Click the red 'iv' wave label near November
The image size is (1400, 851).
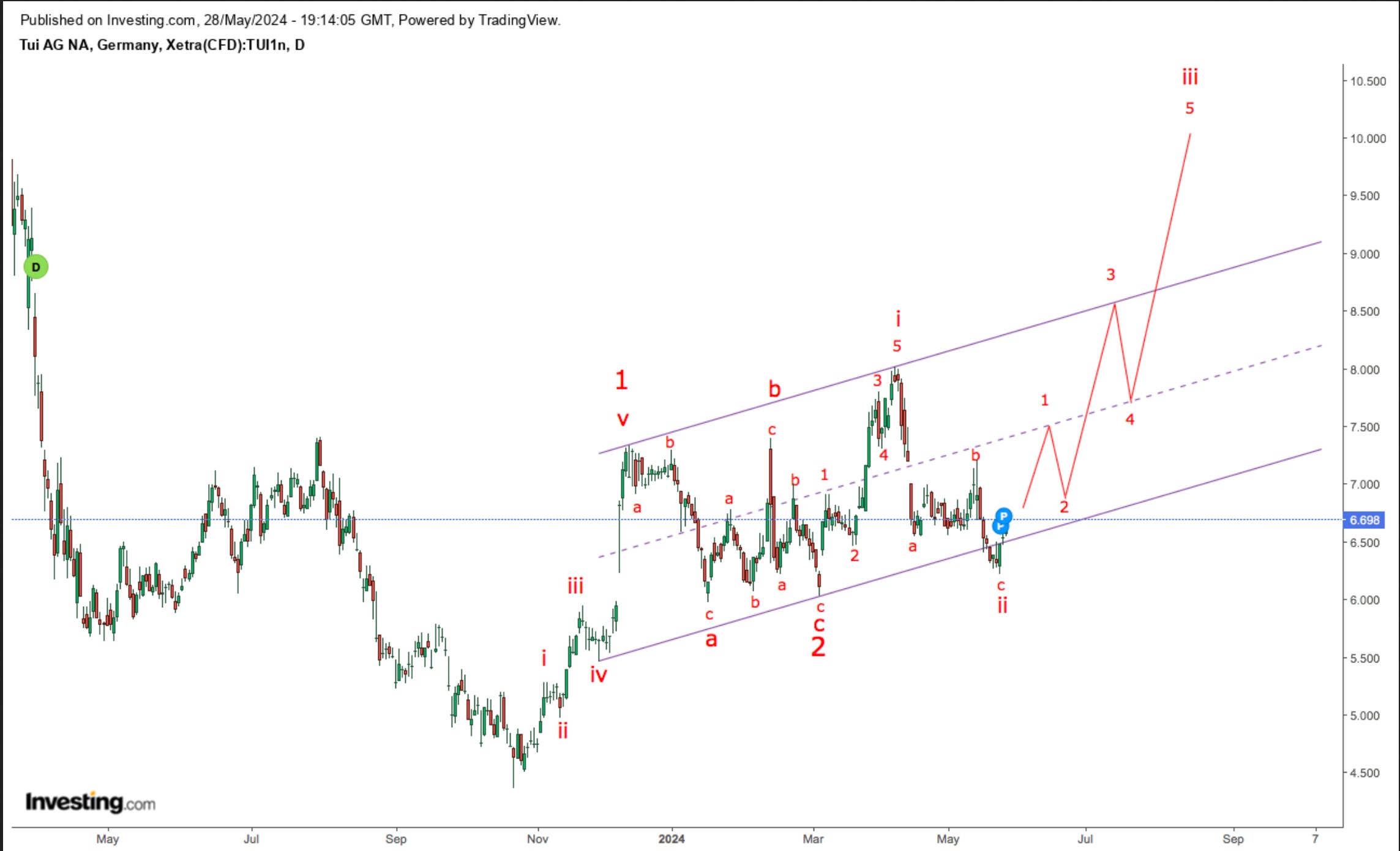tap(598, 675)
